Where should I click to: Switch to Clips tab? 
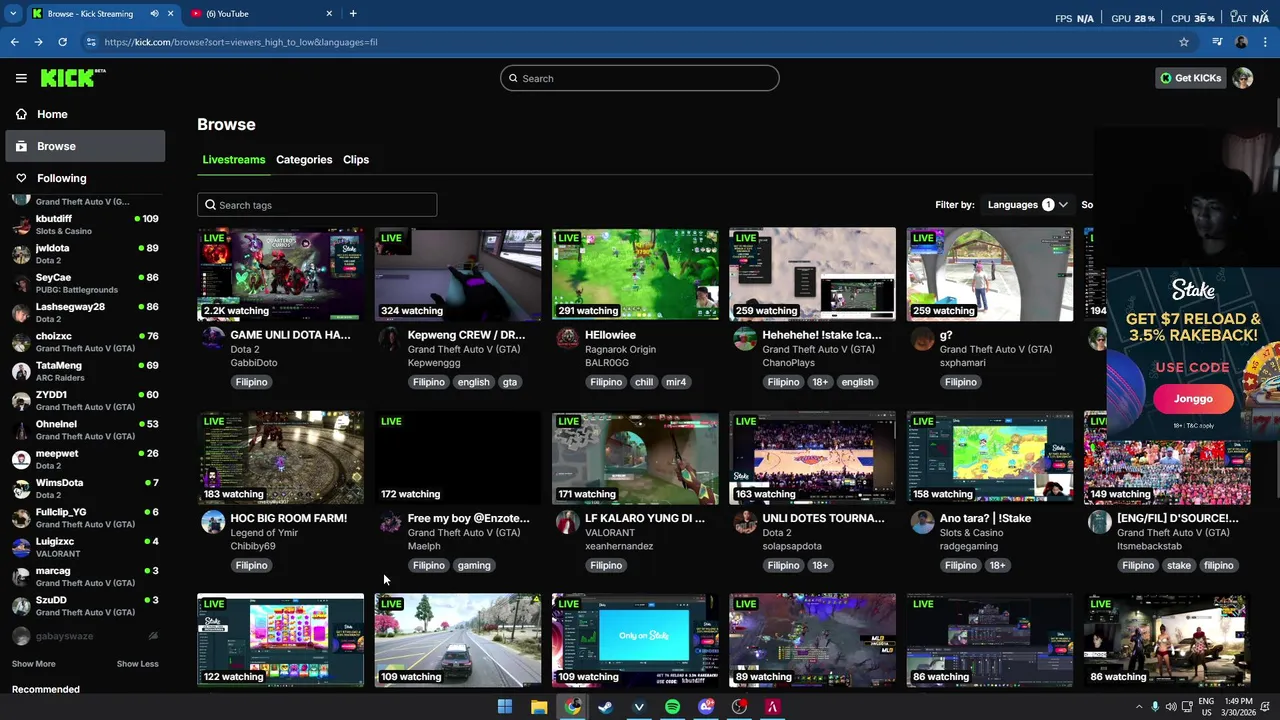(x=356, y=160)
